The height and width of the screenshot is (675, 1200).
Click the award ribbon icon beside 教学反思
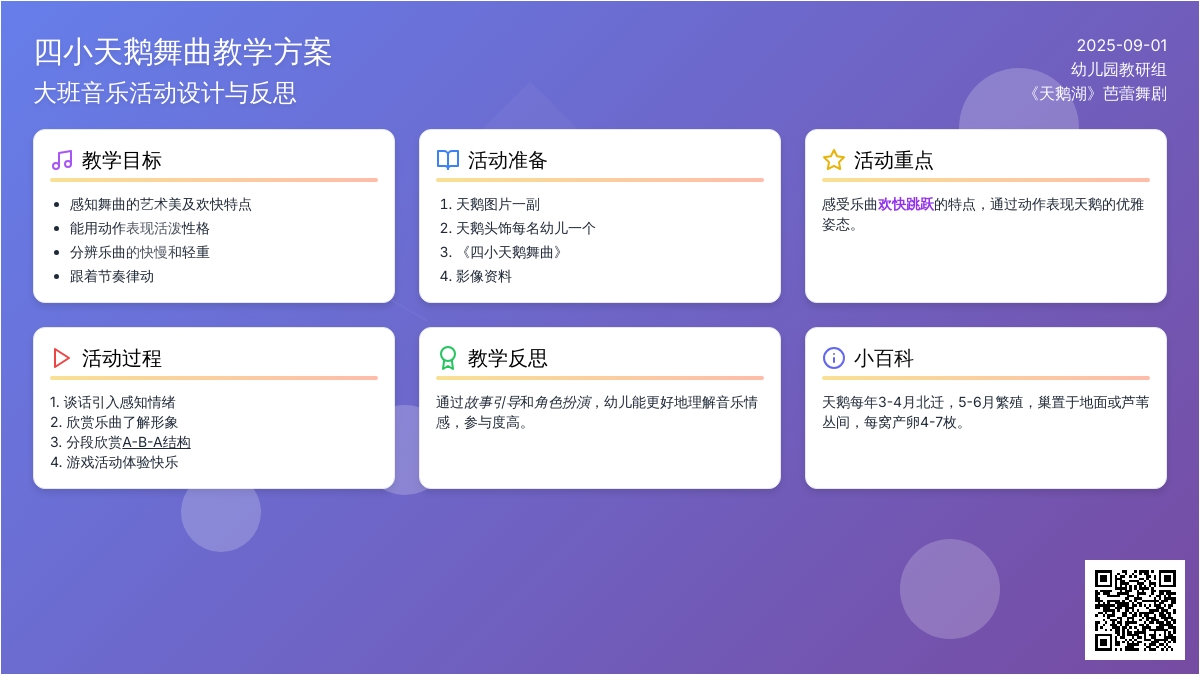[x=448, y=358]
